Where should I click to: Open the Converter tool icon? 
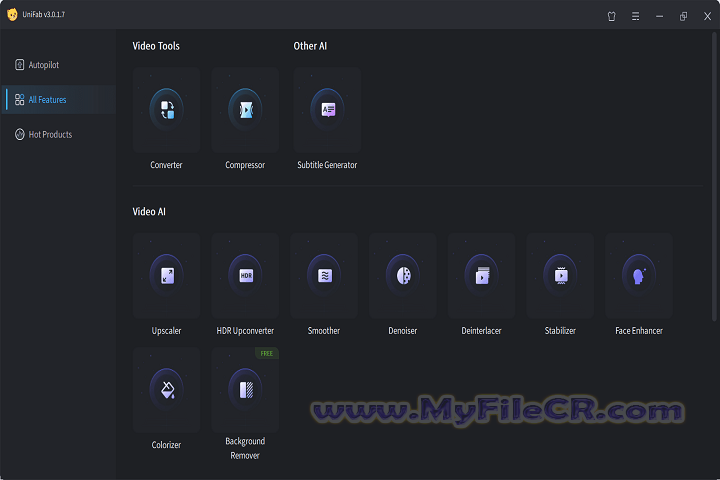166,110
